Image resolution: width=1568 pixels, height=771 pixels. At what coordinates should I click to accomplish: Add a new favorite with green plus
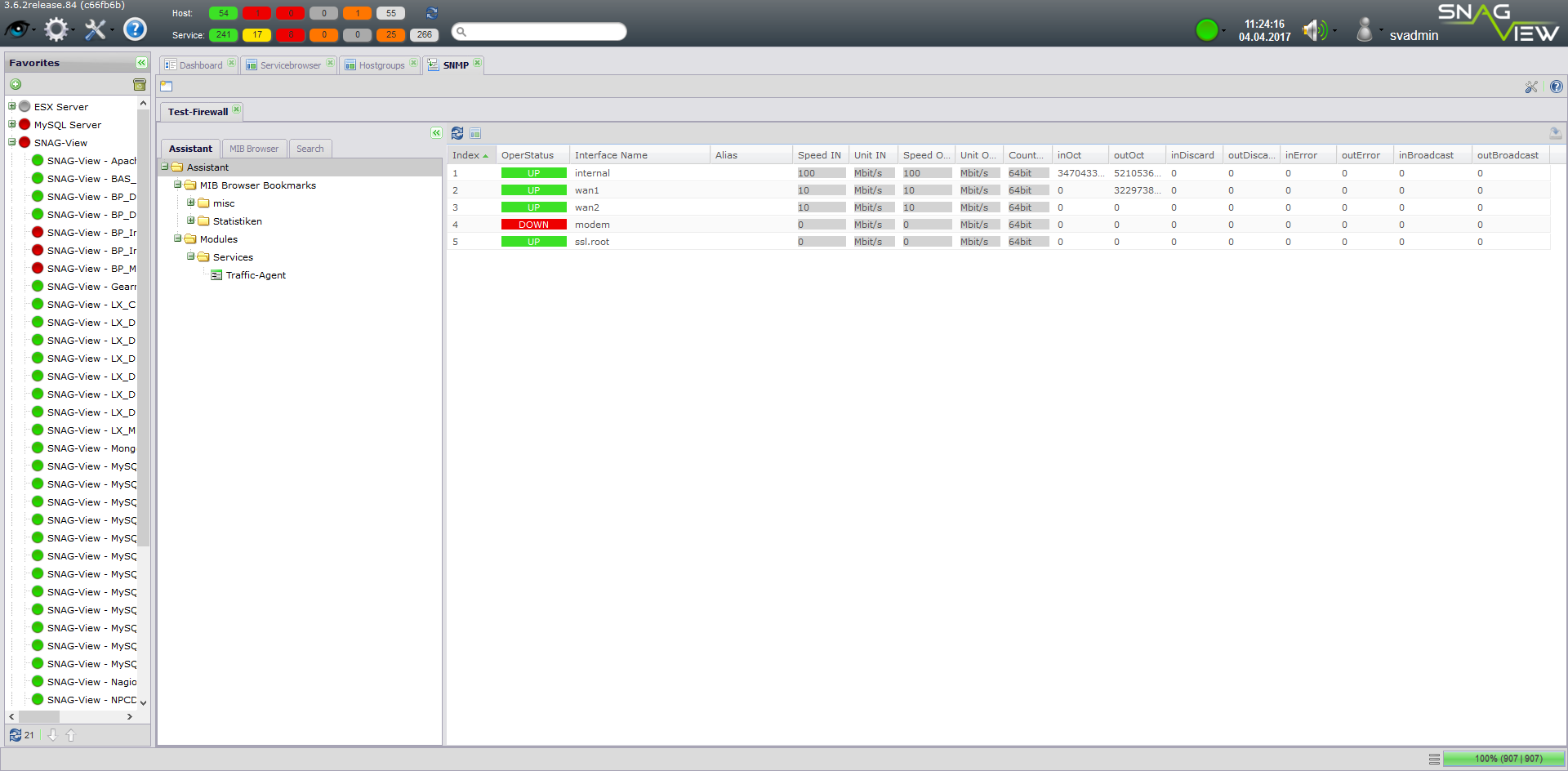(x=16, y=84)
